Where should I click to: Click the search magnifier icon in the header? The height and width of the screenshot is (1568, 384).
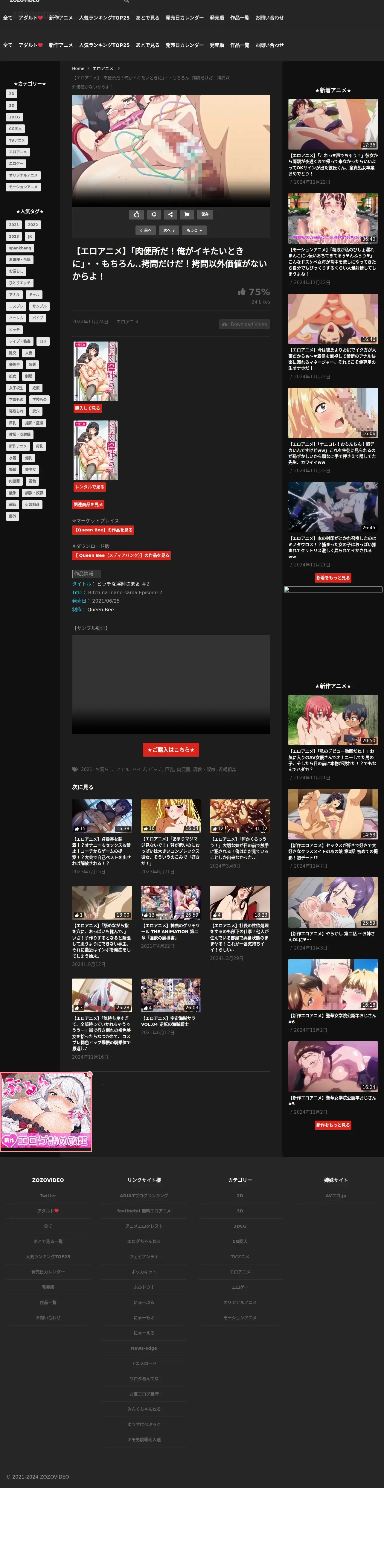(x=127, y=2)
